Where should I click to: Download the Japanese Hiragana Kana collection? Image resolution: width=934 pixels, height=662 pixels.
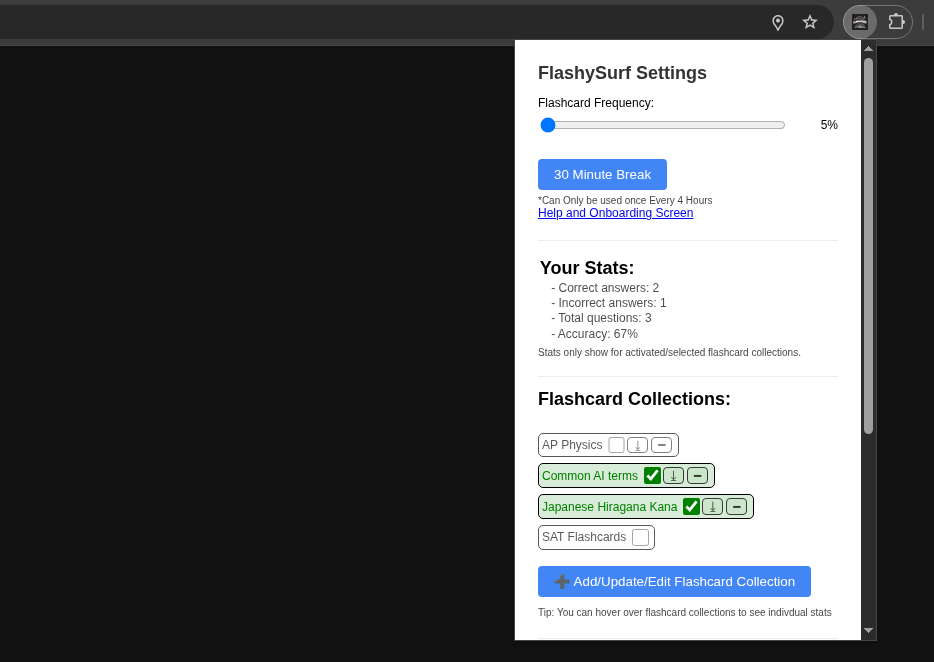click(x=712, y=506)
